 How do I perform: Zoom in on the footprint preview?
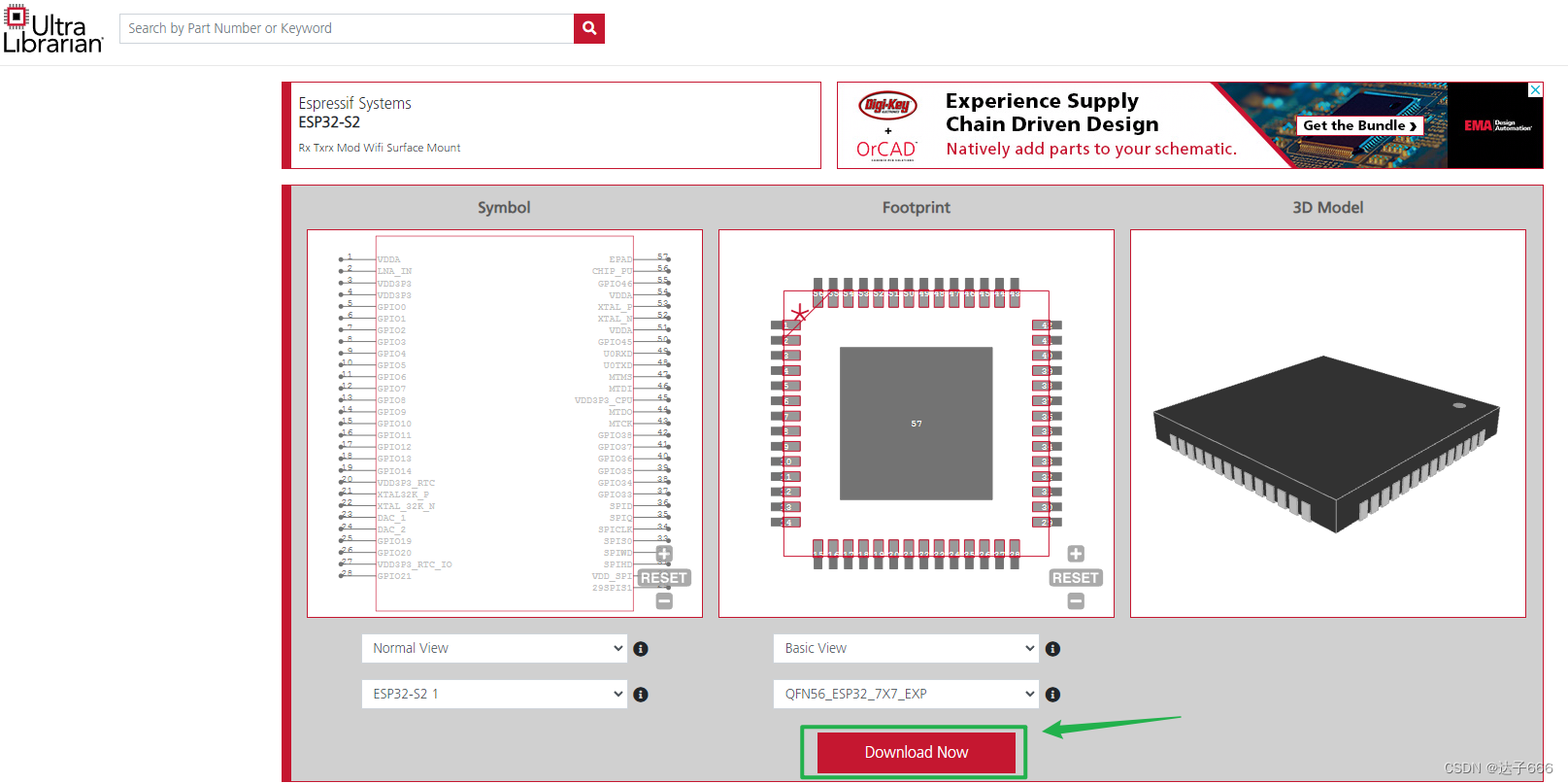coord(1076,554)
